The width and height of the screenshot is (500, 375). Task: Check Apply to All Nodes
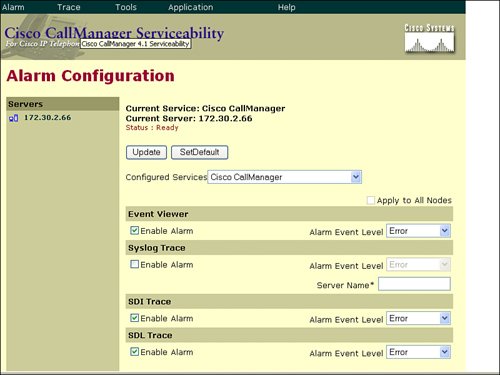coord(371,200)
